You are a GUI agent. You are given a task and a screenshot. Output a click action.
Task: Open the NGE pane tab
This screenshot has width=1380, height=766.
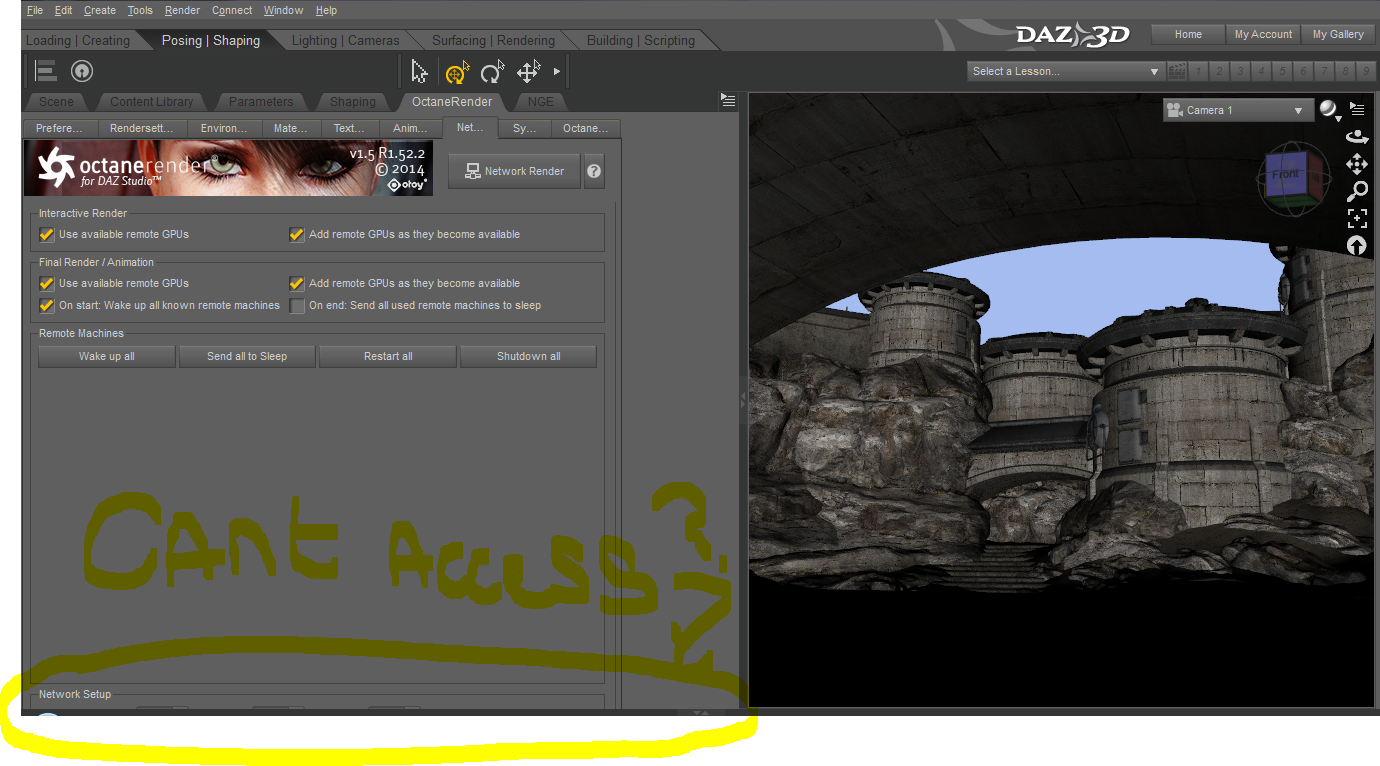coord(541,101)
